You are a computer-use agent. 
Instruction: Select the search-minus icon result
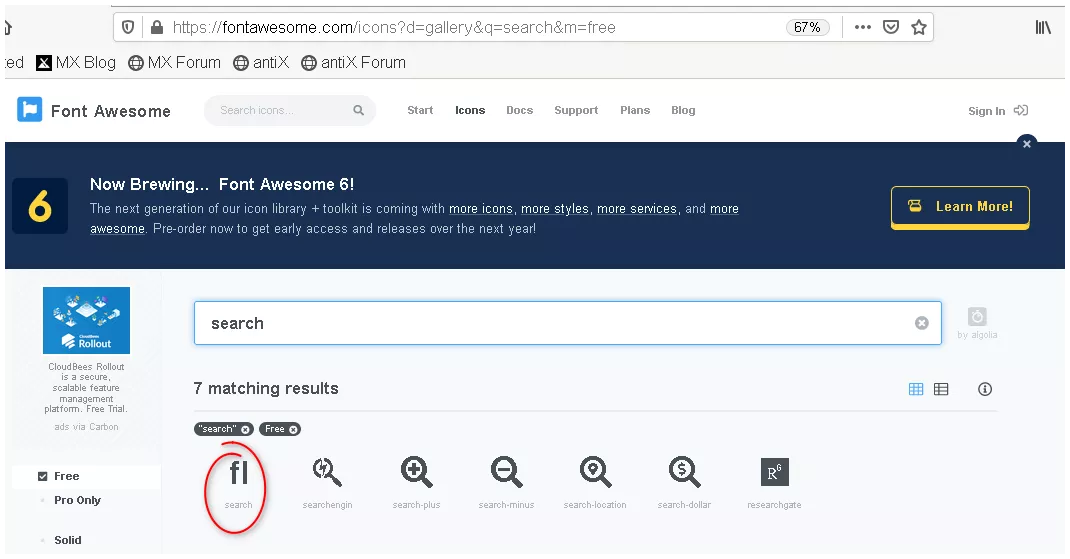coord(506,483)
